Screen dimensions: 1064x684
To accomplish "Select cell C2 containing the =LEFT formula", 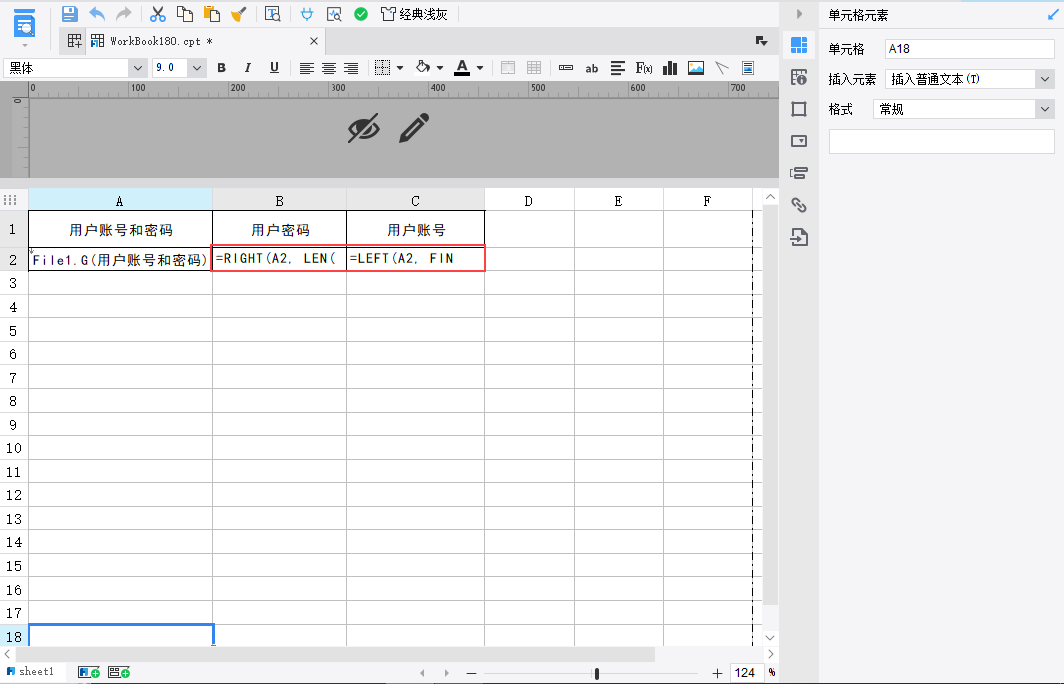I will pos(416,259).
